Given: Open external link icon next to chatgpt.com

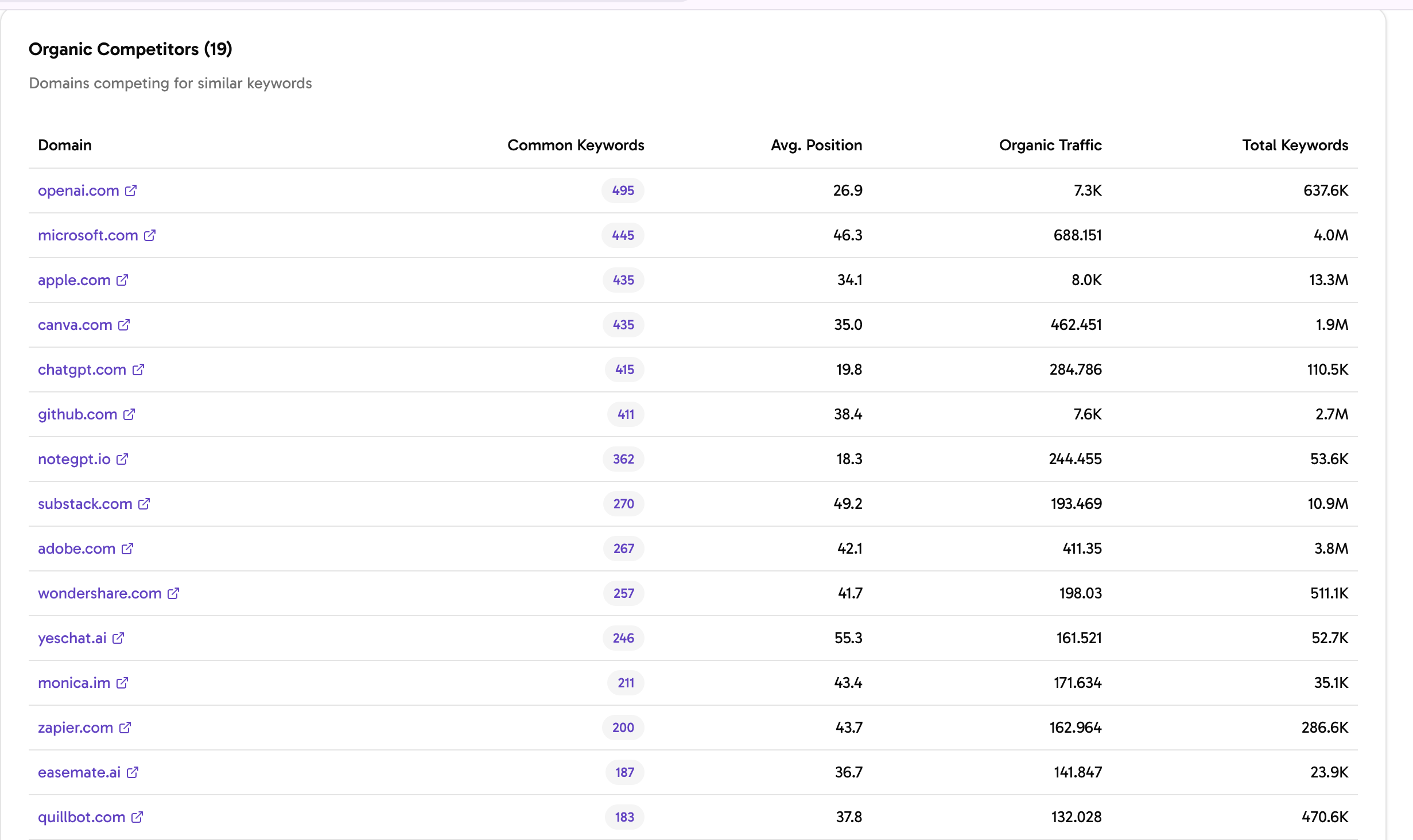Looking at the screenshot, I should coord(138,370).
